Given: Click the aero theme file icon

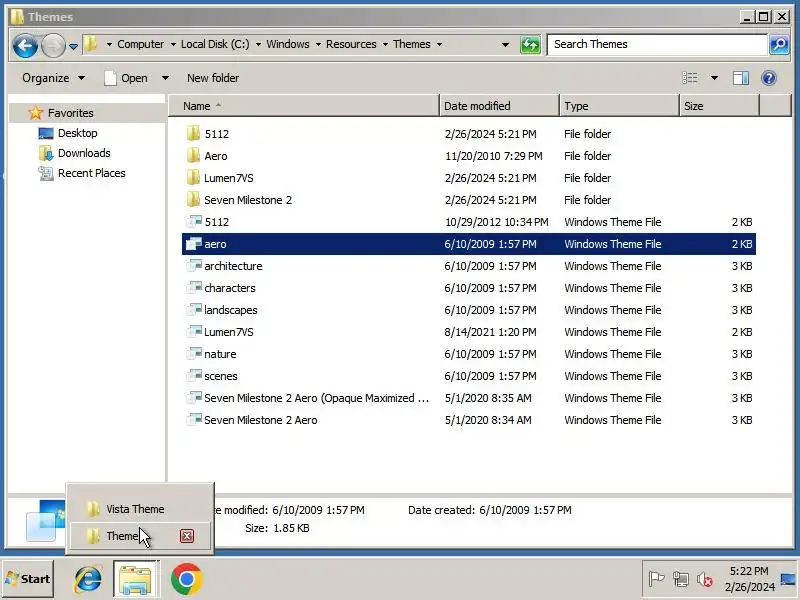Looking at the screenshot, I should [194, 244].
